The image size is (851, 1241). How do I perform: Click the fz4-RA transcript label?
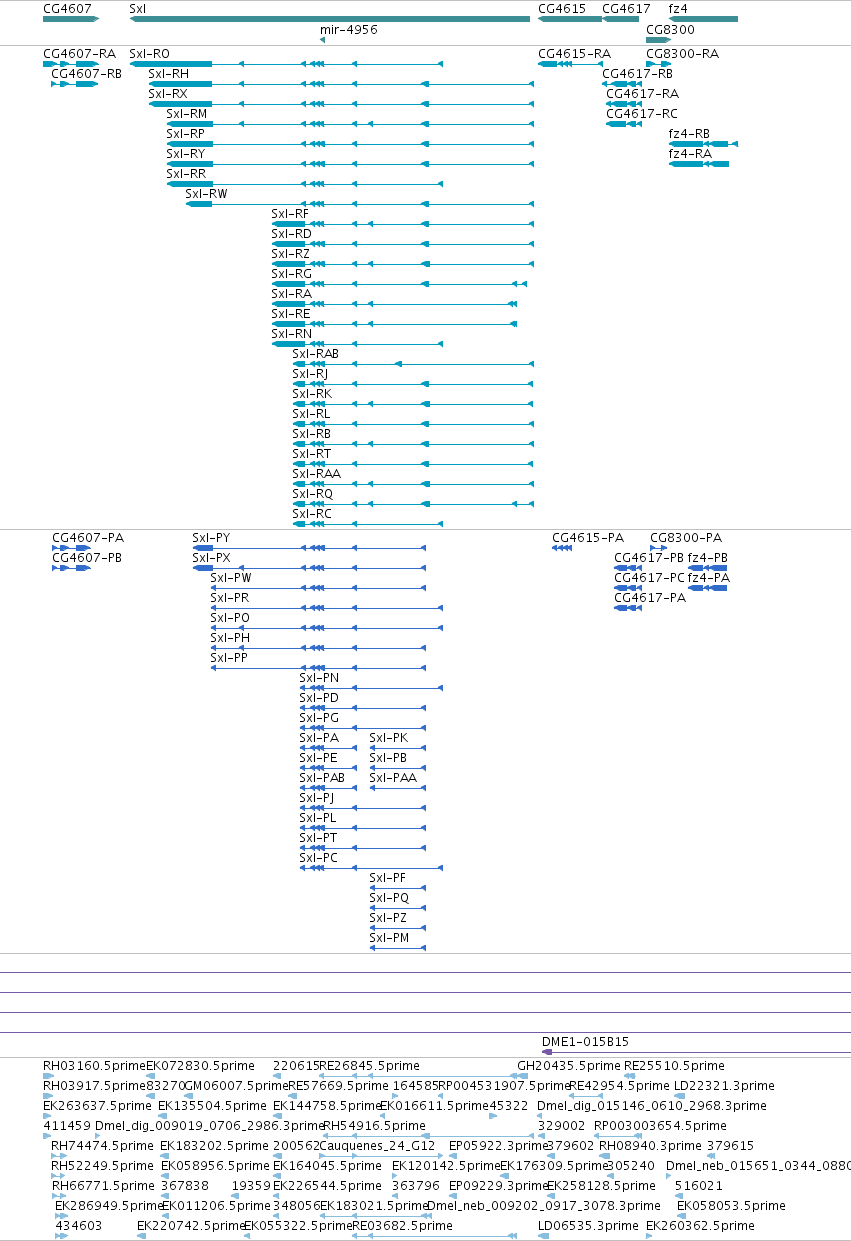point(690,154)
